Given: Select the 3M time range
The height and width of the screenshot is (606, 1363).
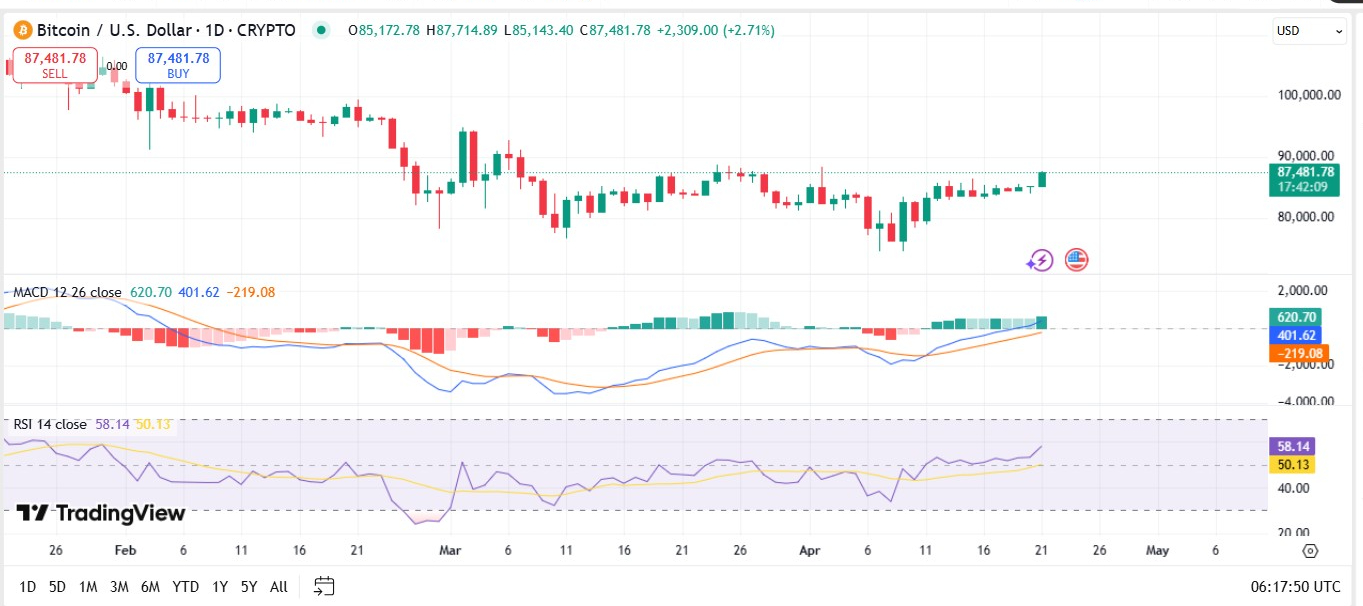Looking at the screenshot, I should point(119,587).
